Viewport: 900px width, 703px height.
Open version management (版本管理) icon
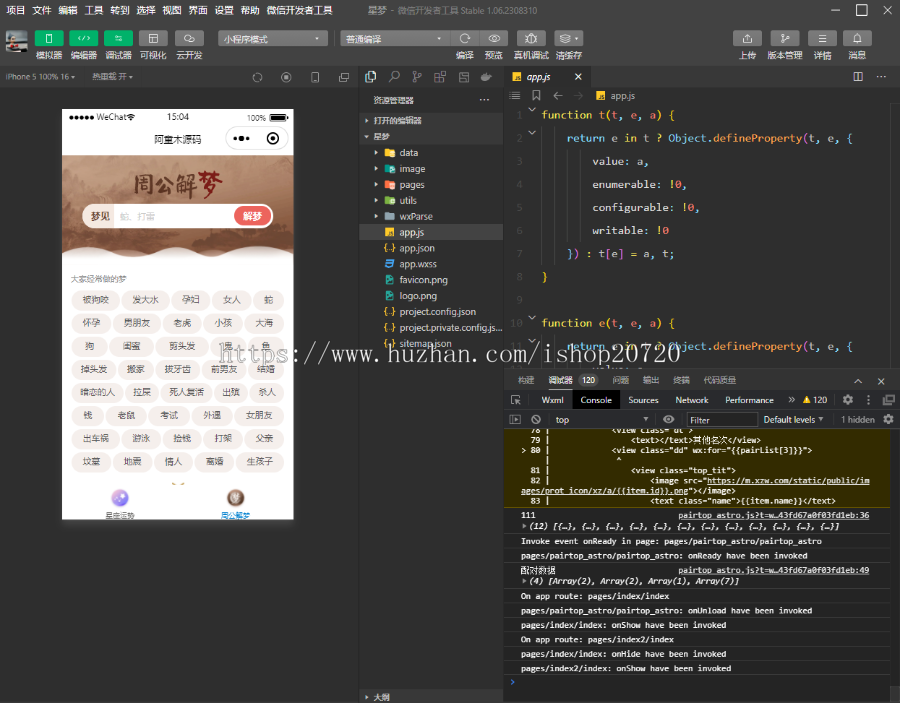point(785,38)
